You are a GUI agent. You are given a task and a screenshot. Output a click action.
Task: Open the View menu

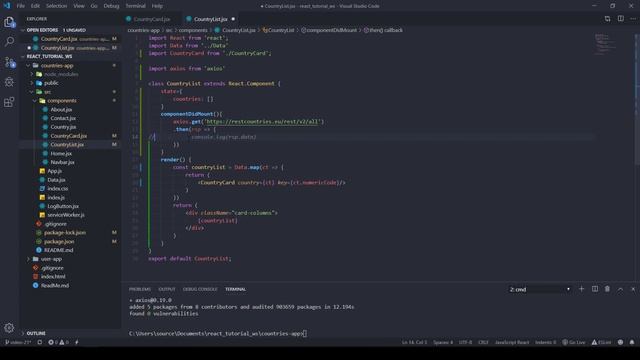coord(79,6)
